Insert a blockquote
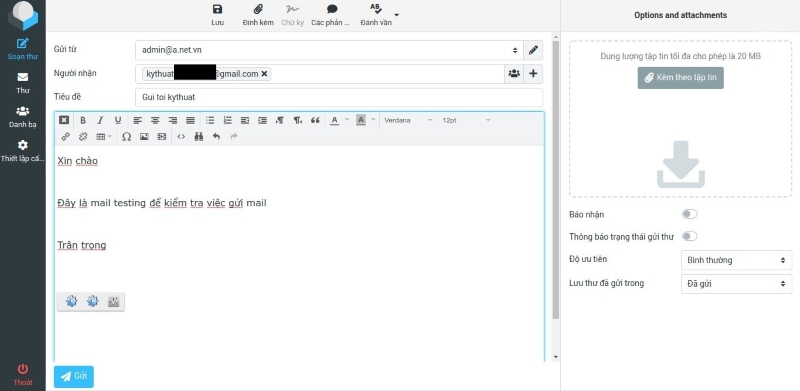The height and width of the screenshot is (391, 800). [315, 120]
